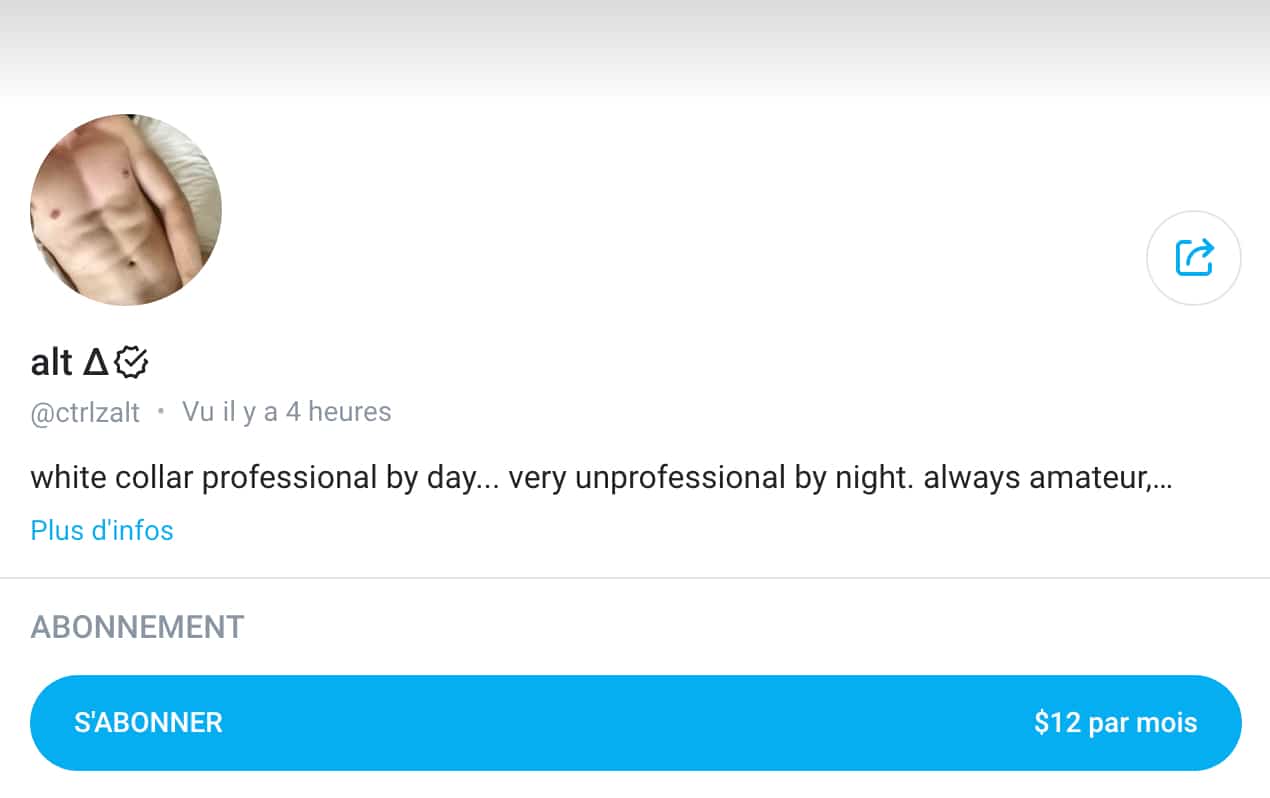This screenshot has height=798, width=1270.
Task: Click the share icon in the white circle
Action: pos(1193,258)
